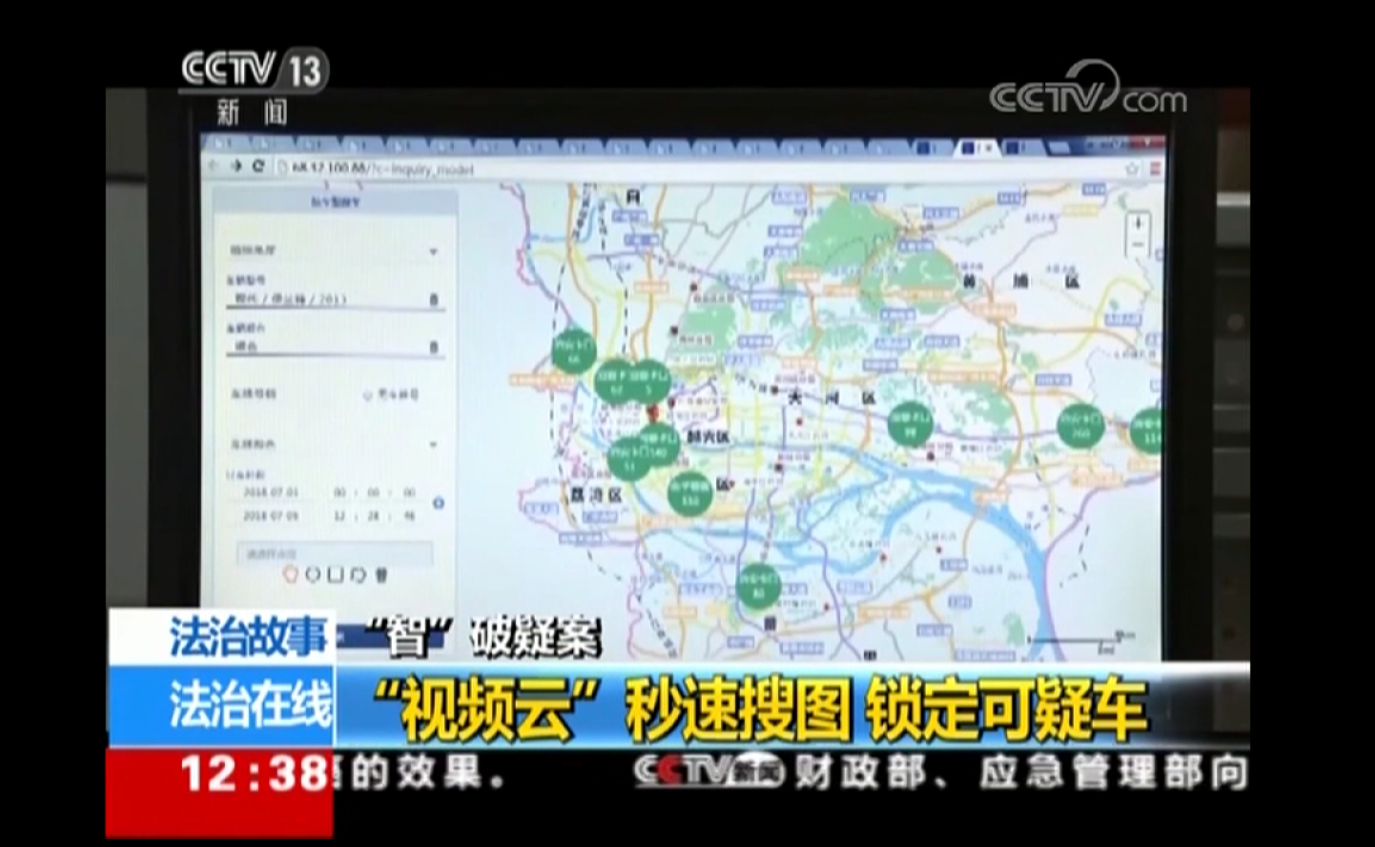Click the green cluster marker near Tianhe district

coord(909,424)
